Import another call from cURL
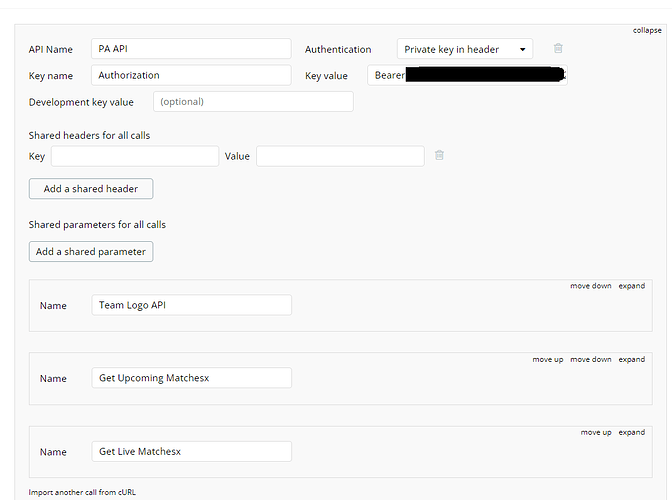 pos(82,492)
